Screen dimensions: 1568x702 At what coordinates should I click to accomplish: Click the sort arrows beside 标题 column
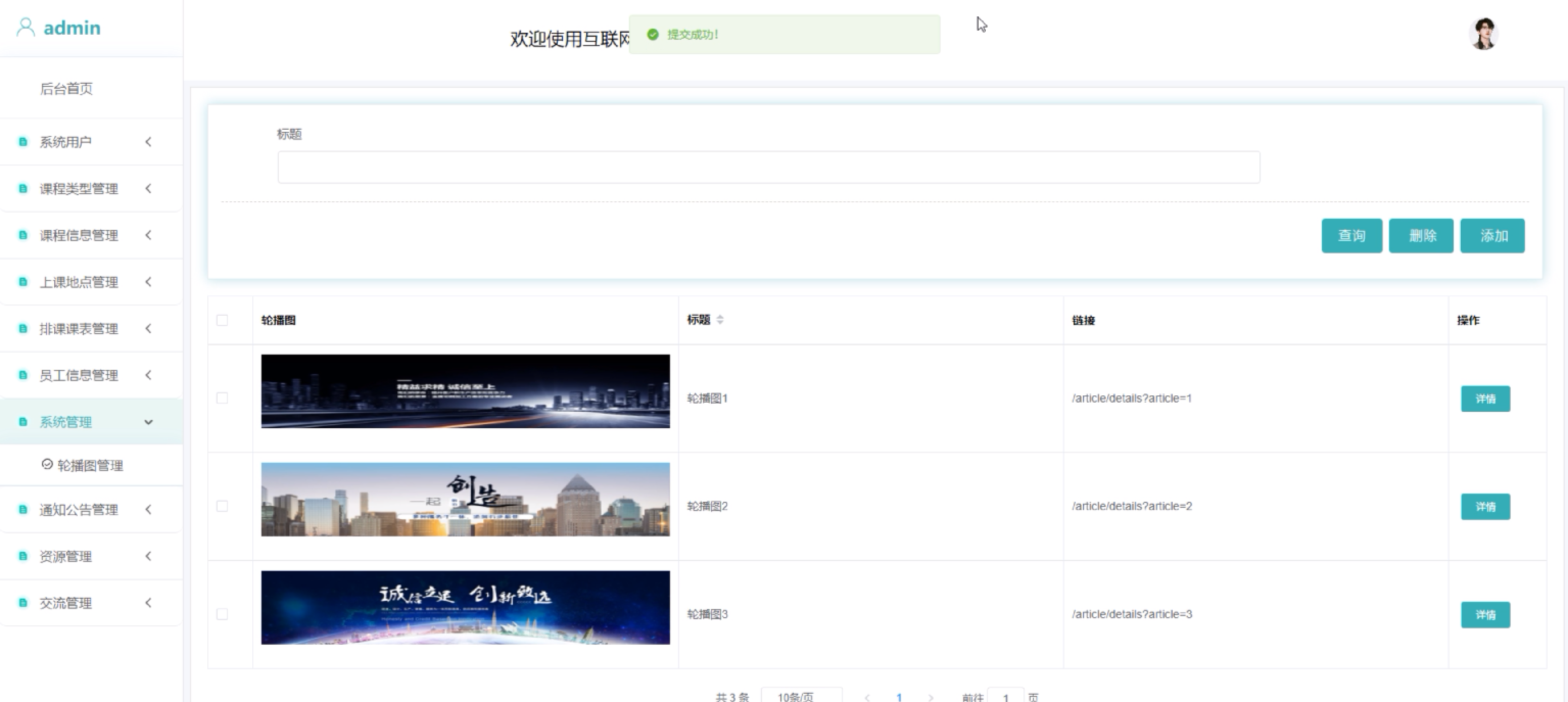coord(720,320)
